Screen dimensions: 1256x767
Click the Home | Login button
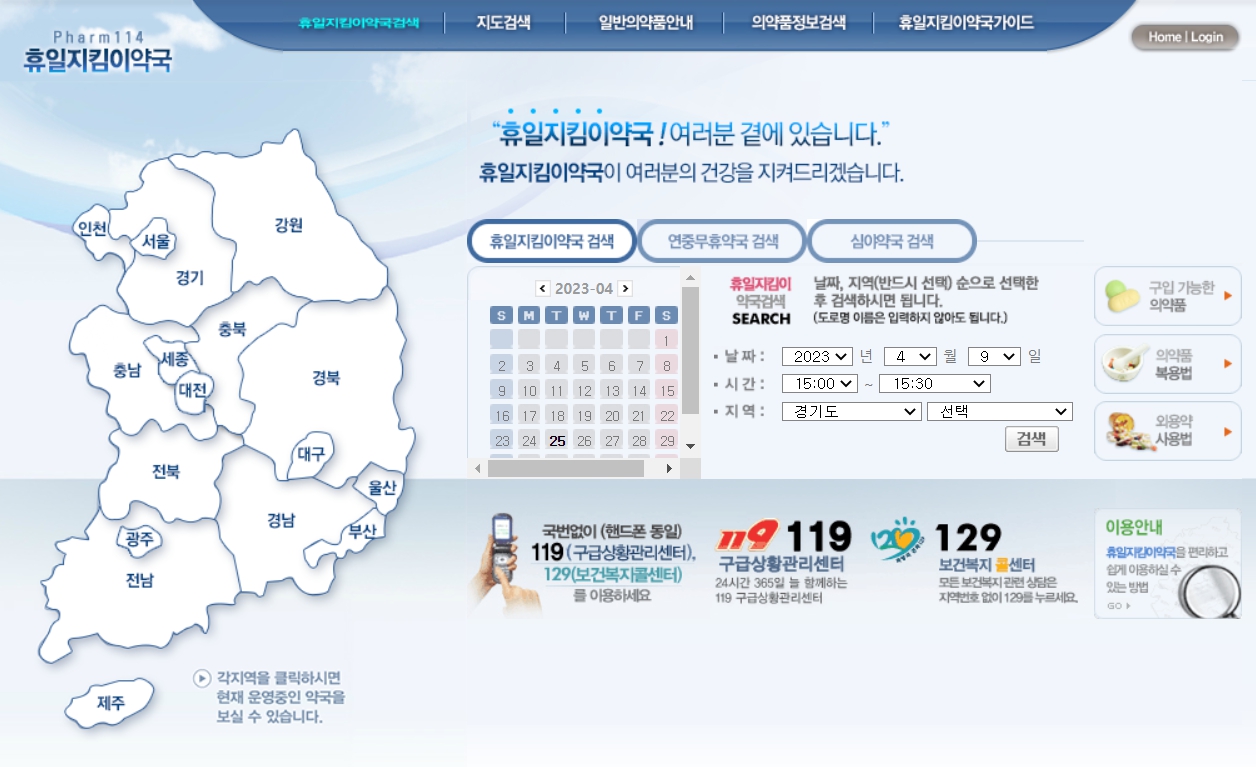(x=1185, y=37)
